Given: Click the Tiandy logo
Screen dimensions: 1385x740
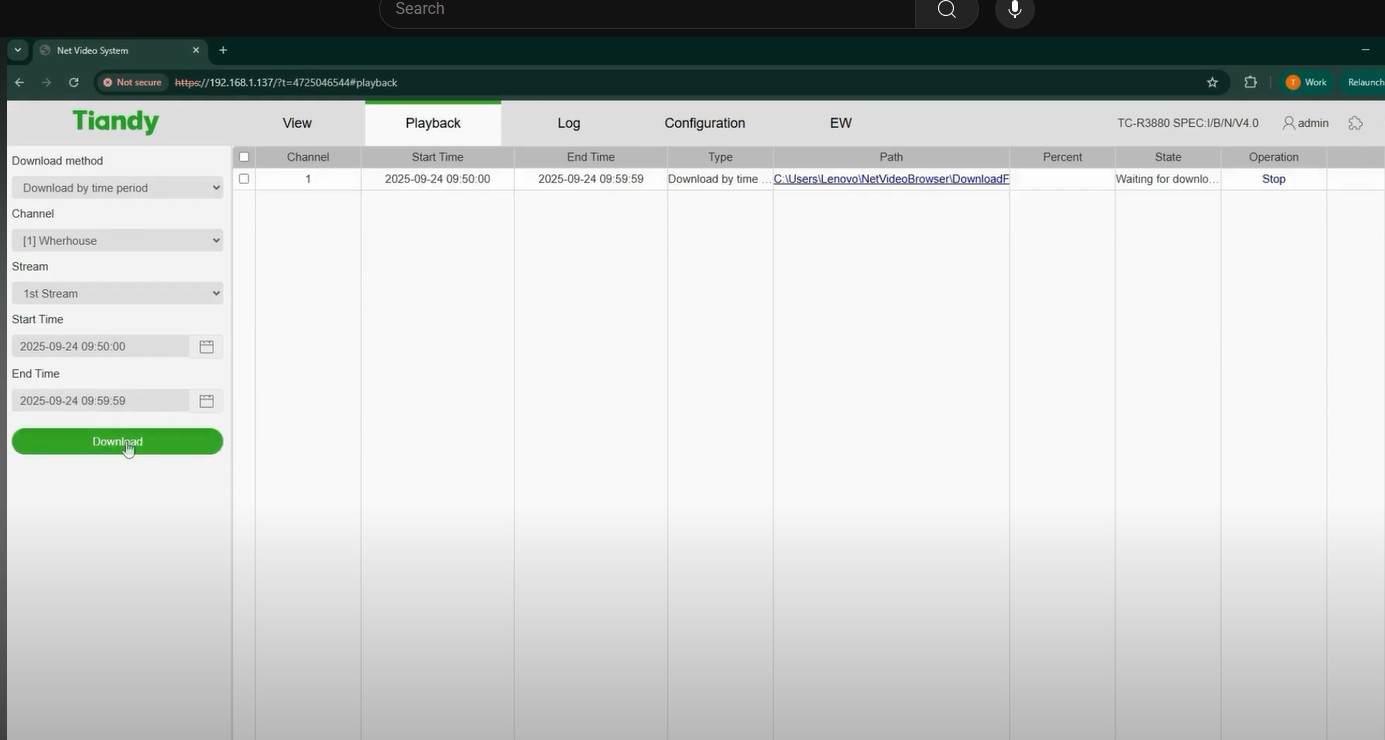Looking at the screenshot, I should [x=115, y=120].
